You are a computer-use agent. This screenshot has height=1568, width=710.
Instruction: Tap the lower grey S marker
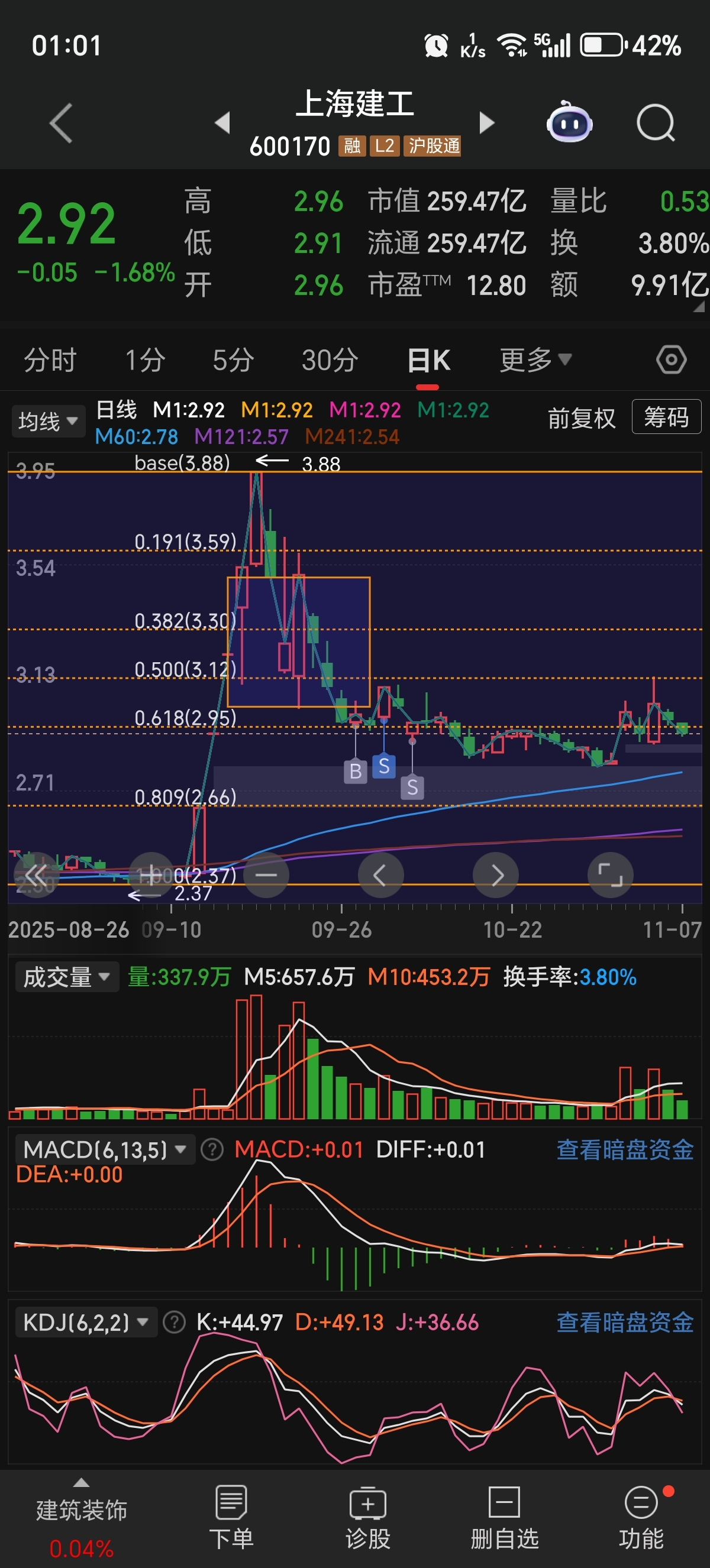(412, 788)
